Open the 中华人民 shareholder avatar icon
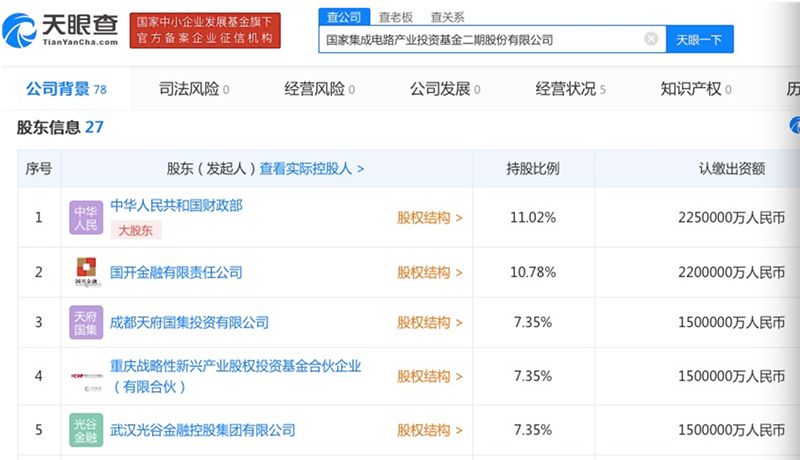The width and height of the screenshot is (800, 460). click(x=86, y=218)
